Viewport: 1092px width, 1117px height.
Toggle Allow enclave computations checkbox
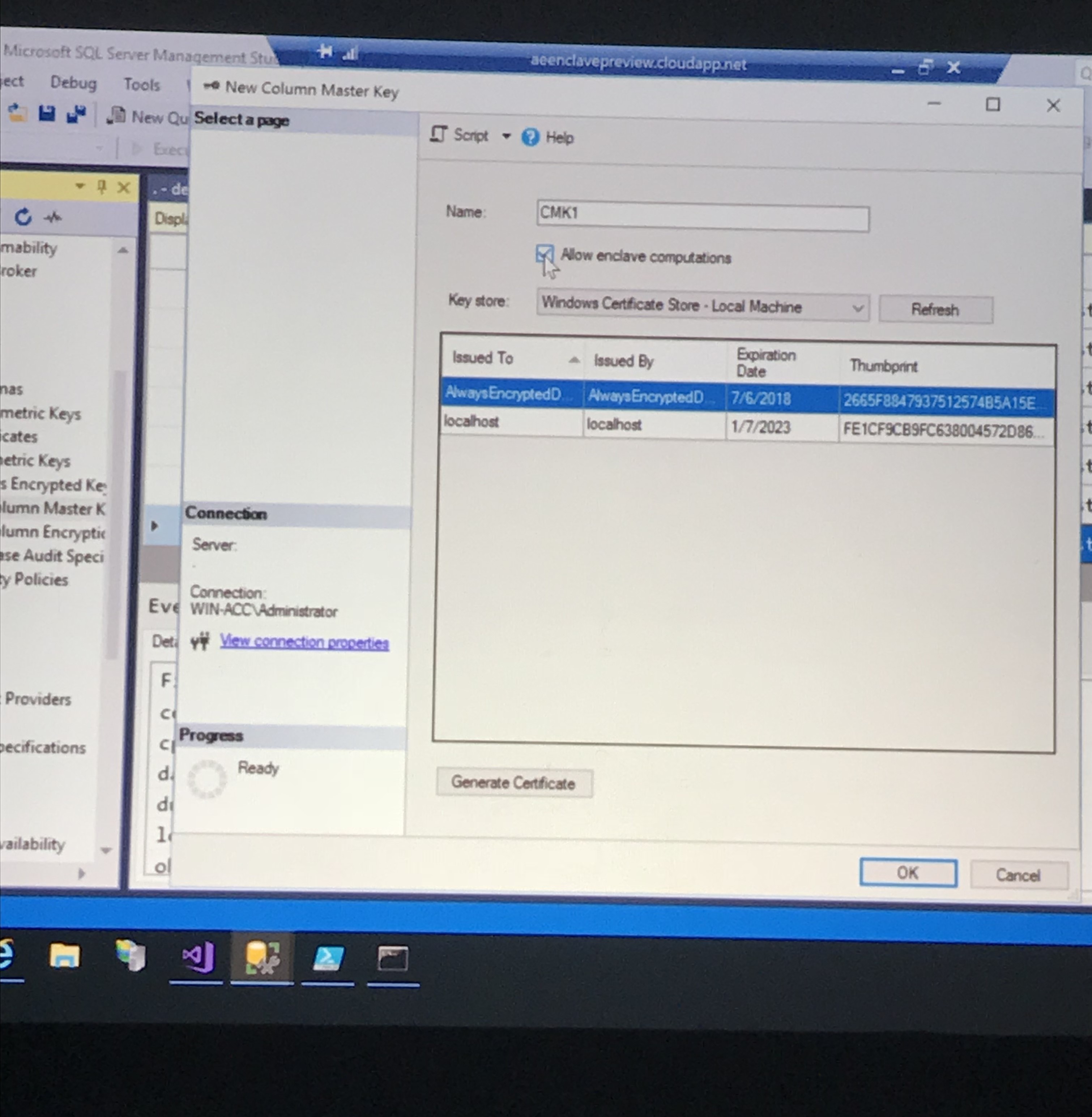pos(544,254)
